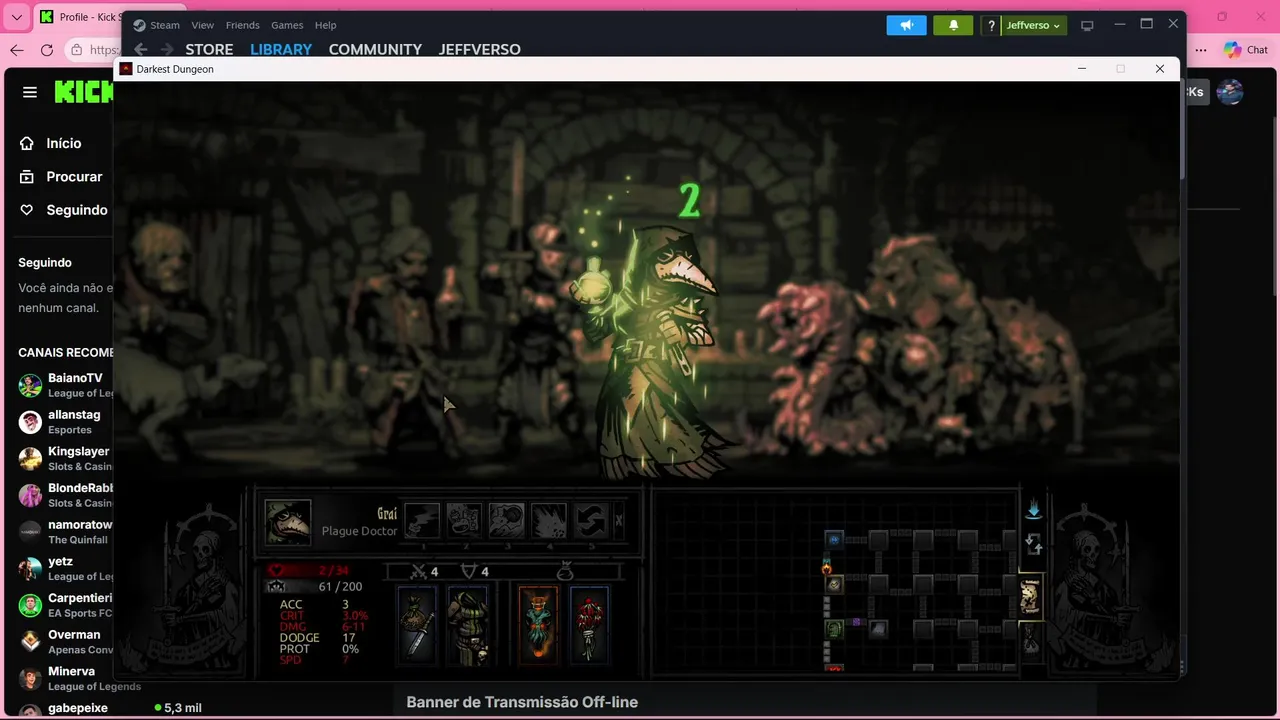Viewport: 1280px width, 720px height.
Task: Inspect the red flower bouquet trinket slot
Action: coord(590,624)
